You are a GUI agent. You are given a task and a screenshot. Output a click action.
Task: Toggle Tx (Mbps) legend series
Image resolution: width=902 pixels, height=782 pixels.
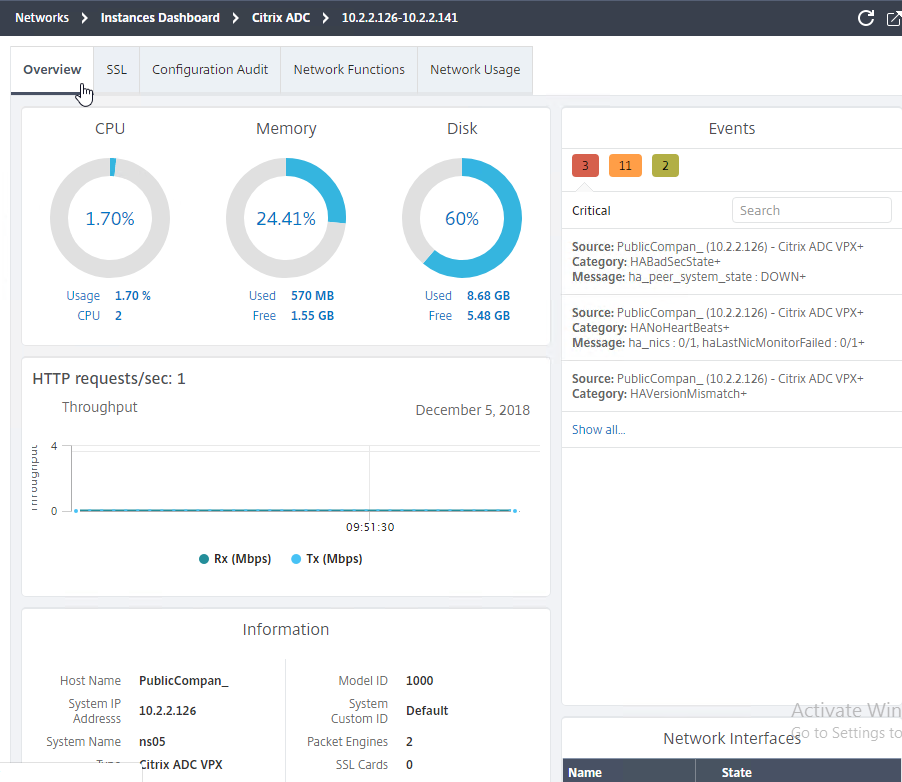[x=327, y=559]
